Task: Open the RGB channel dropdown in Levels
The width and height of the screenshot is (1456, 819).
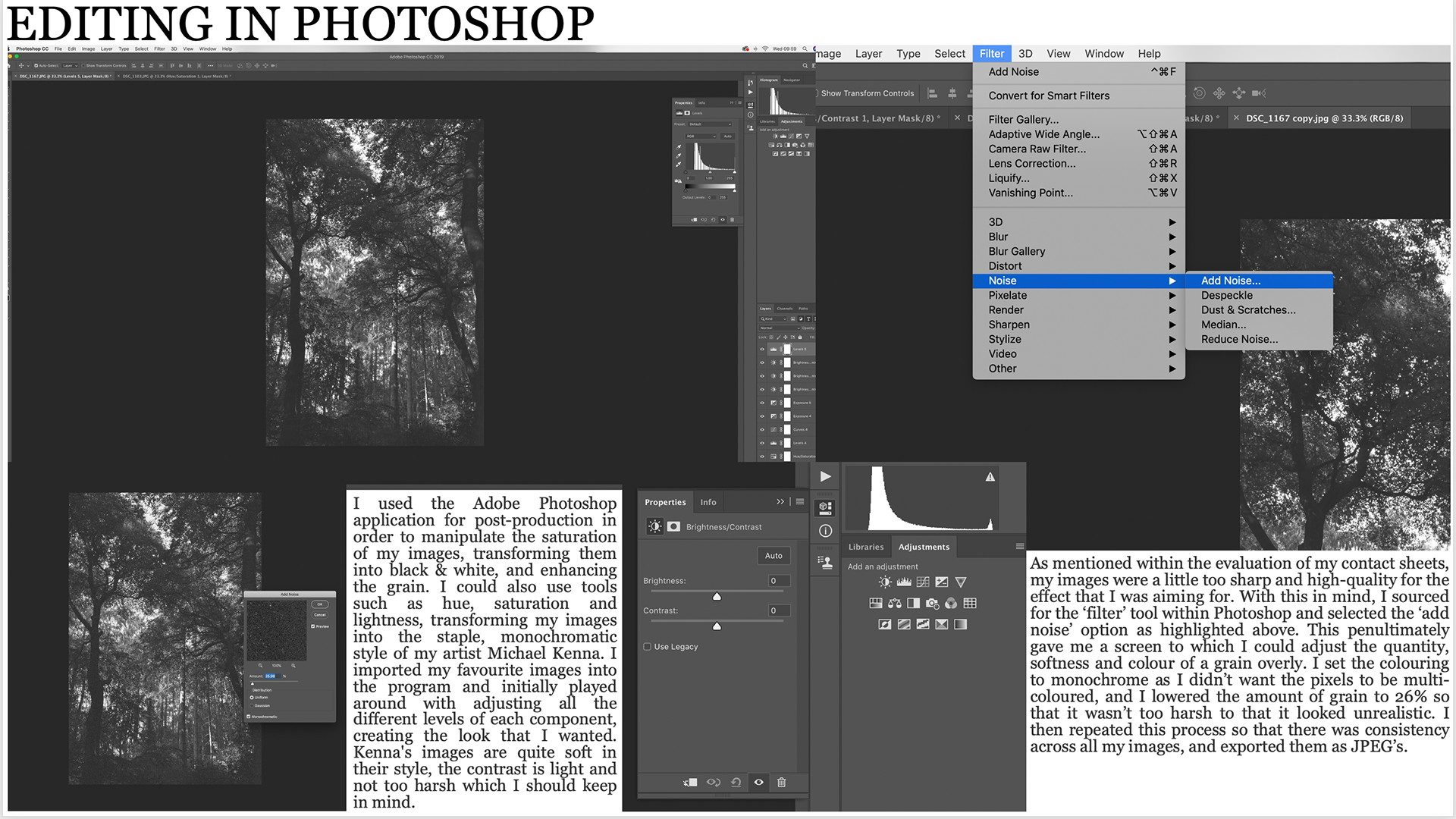Action: 701,136
